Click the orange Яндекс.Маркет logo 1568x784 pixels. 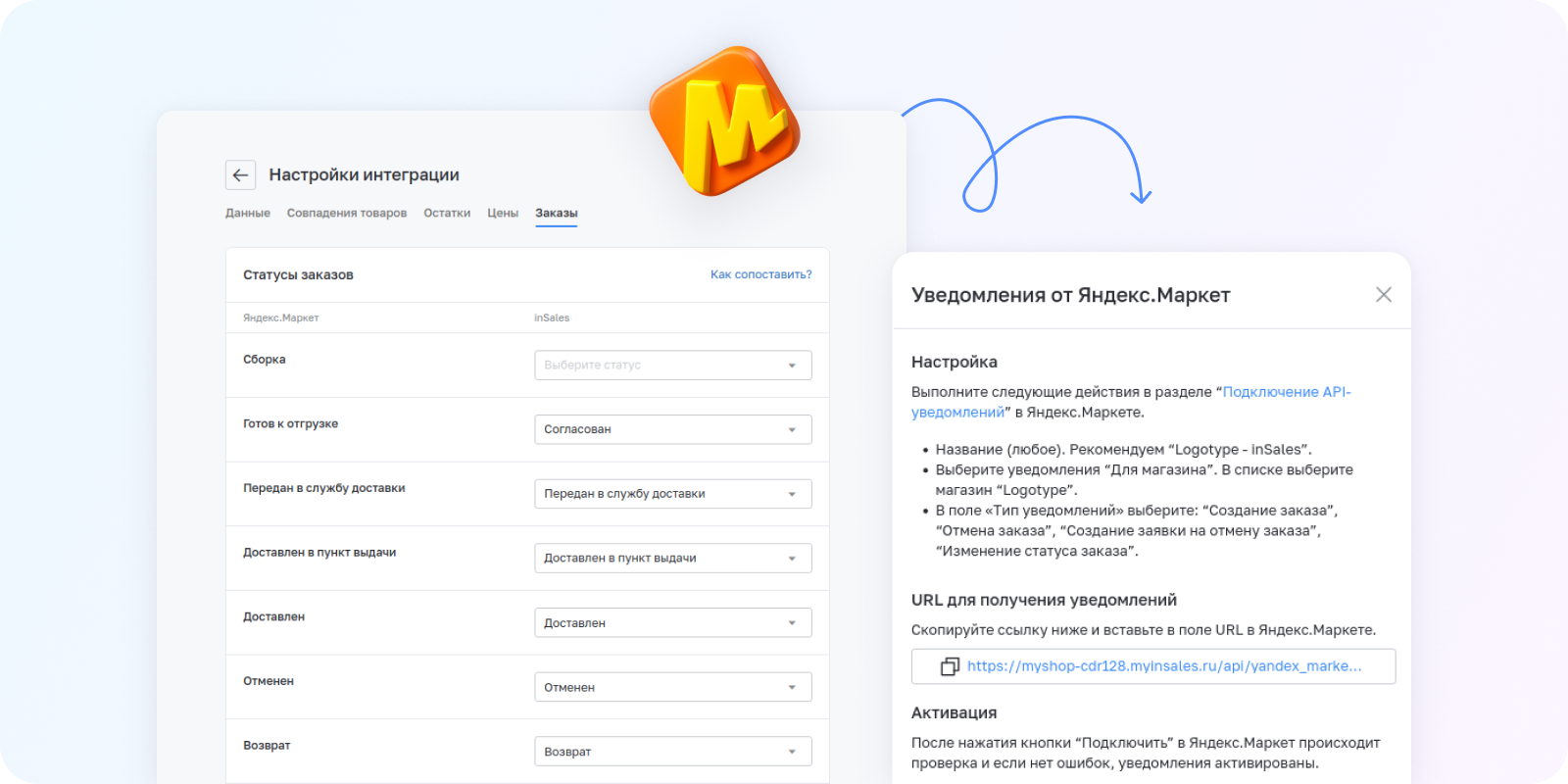725,122
